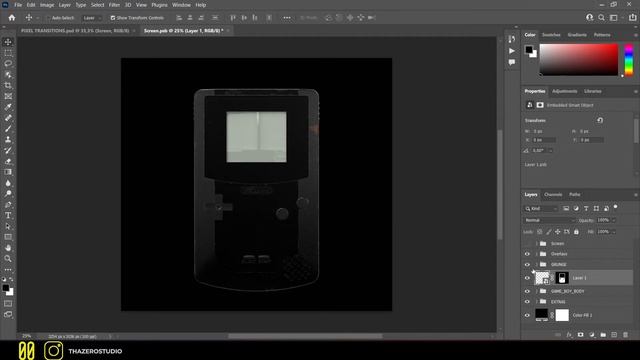The width and height of the screenshot is (640, 360).
Task: Select the Clone Stamp tool
Action: [8, 140]
